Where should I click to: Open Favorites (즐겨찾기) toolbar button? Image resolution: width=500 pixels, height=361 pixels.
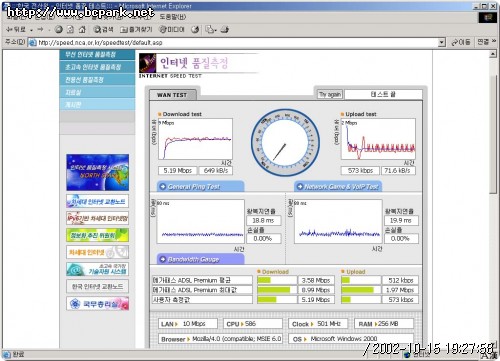coord(136,30)
